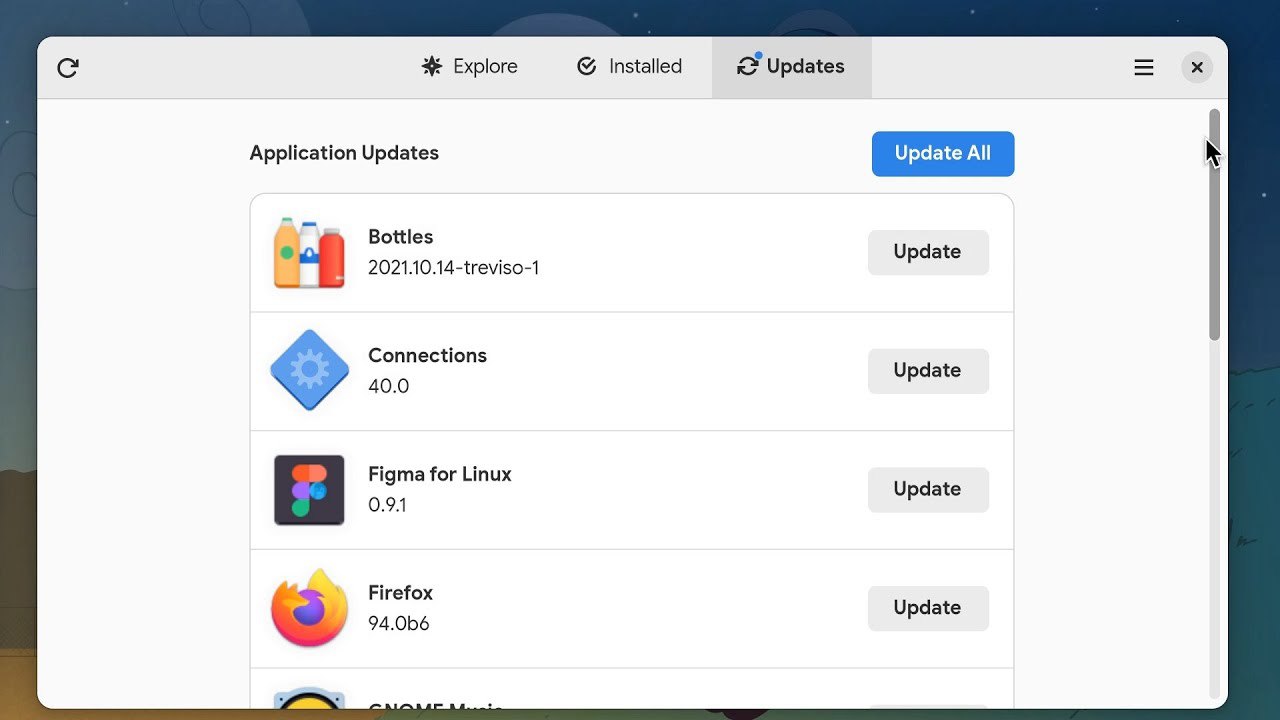
Task: Update the Firefox application
Action: tap(928, 608)
